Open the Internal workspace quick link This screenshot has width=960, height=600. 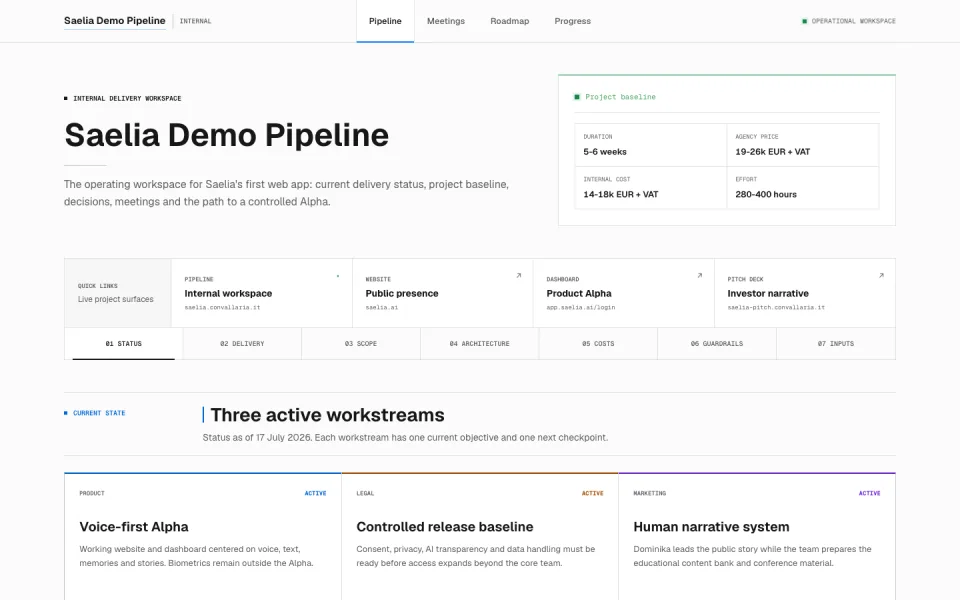[x=261, y=293]
